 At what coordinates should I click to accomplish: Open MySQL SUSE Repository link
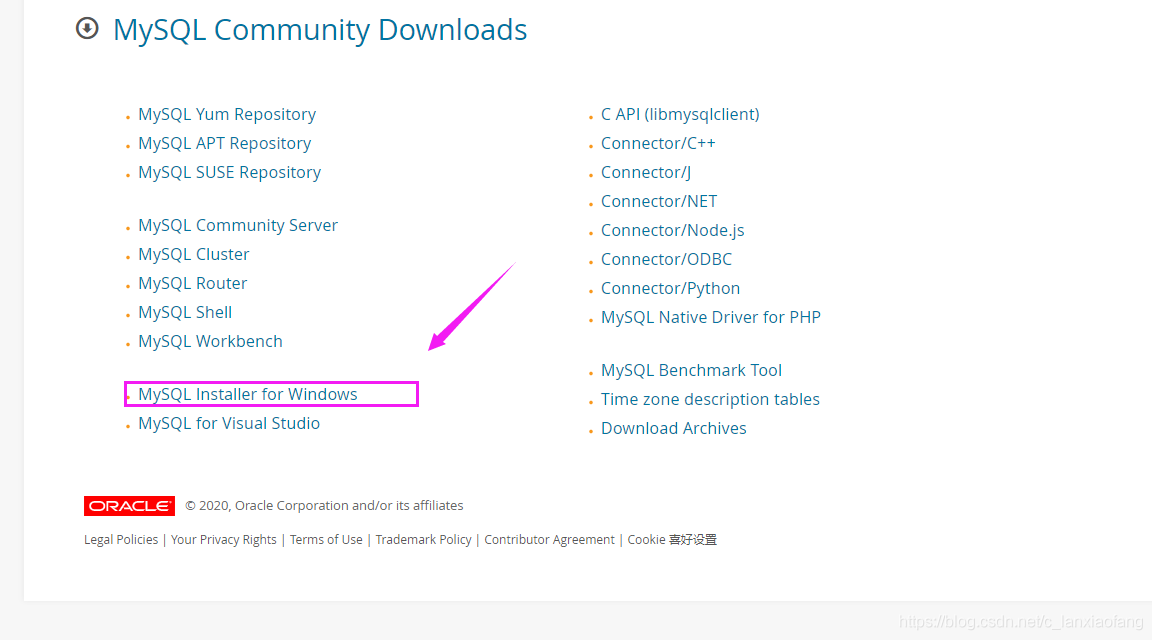[229, 172]
